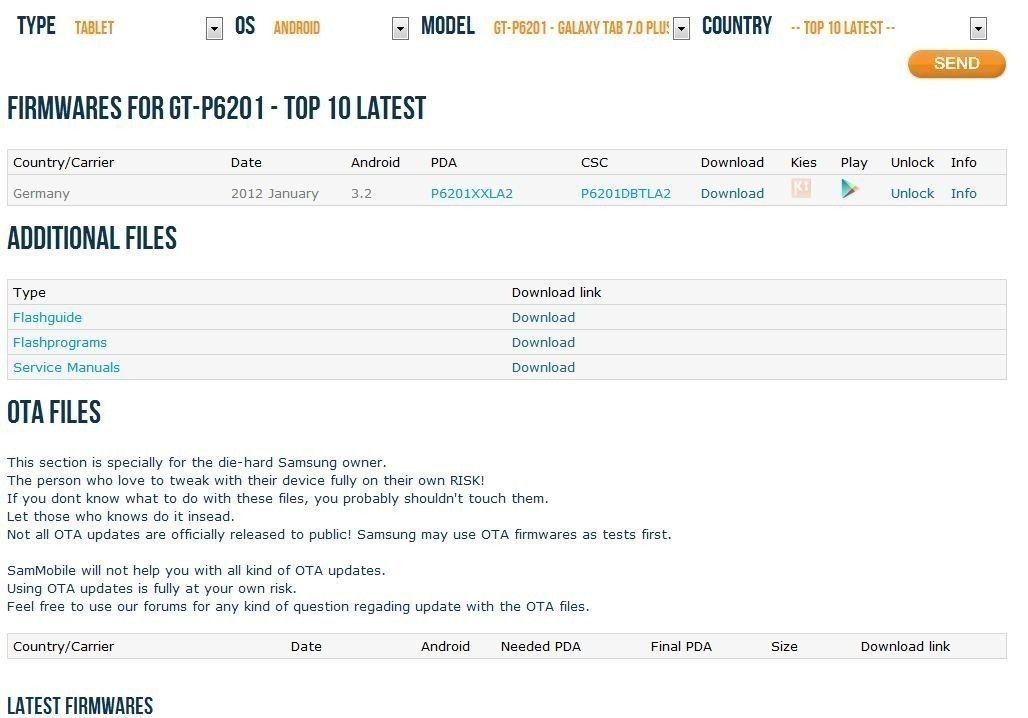Click the Latest Firmwares heading
This screenshot has width=1028, height=718.
pos(80,706)
